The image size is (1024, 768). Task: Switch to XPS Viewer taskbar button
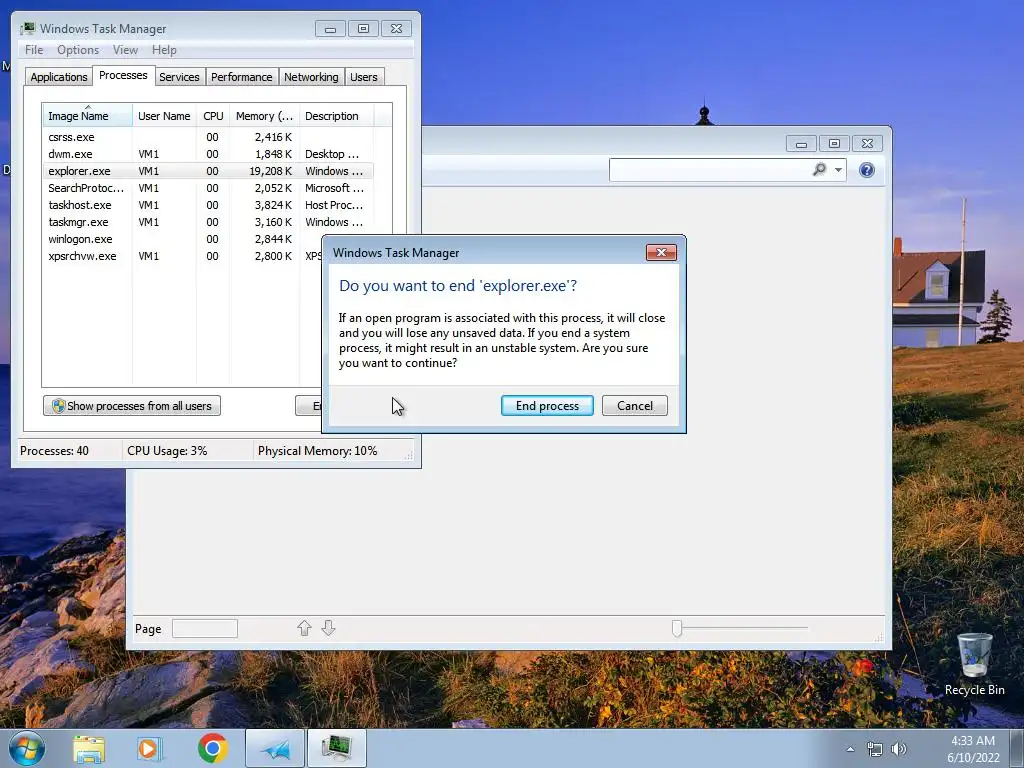pyautogui.click(x=275, y=748)
